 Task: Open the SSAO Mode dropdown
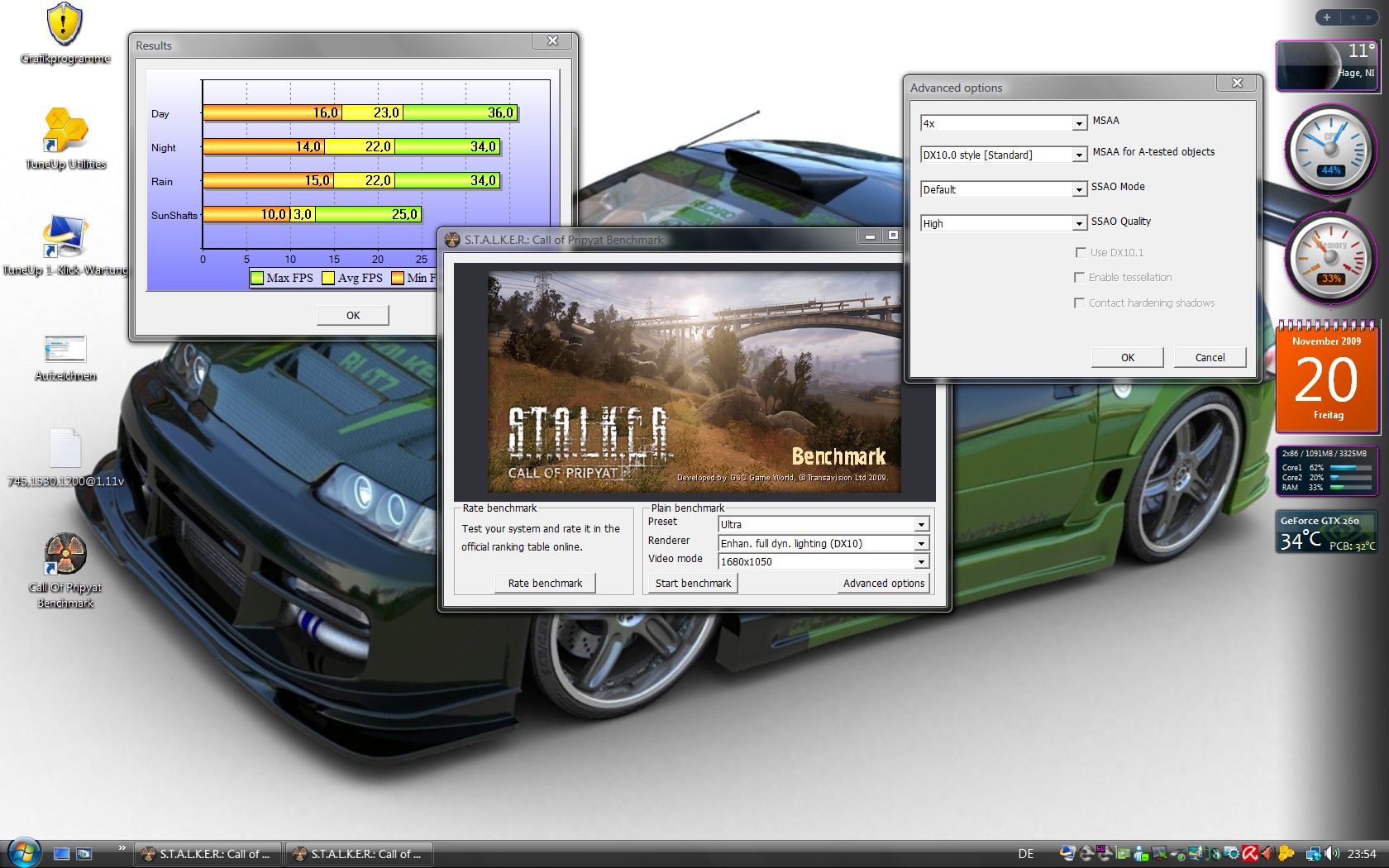[1003, 189]
